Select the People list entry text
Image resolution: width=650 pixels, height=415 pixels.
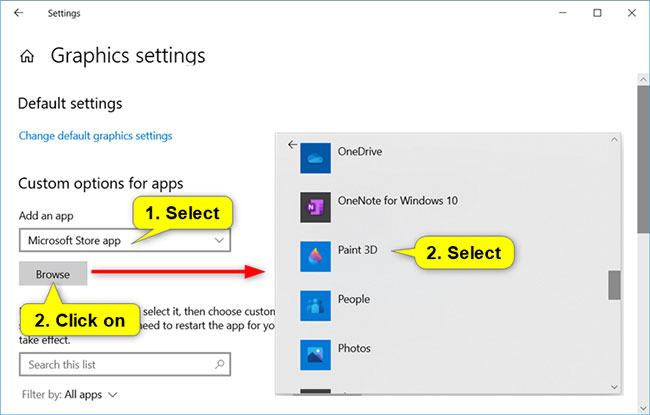pyautogui.click(x=354, y=299)
